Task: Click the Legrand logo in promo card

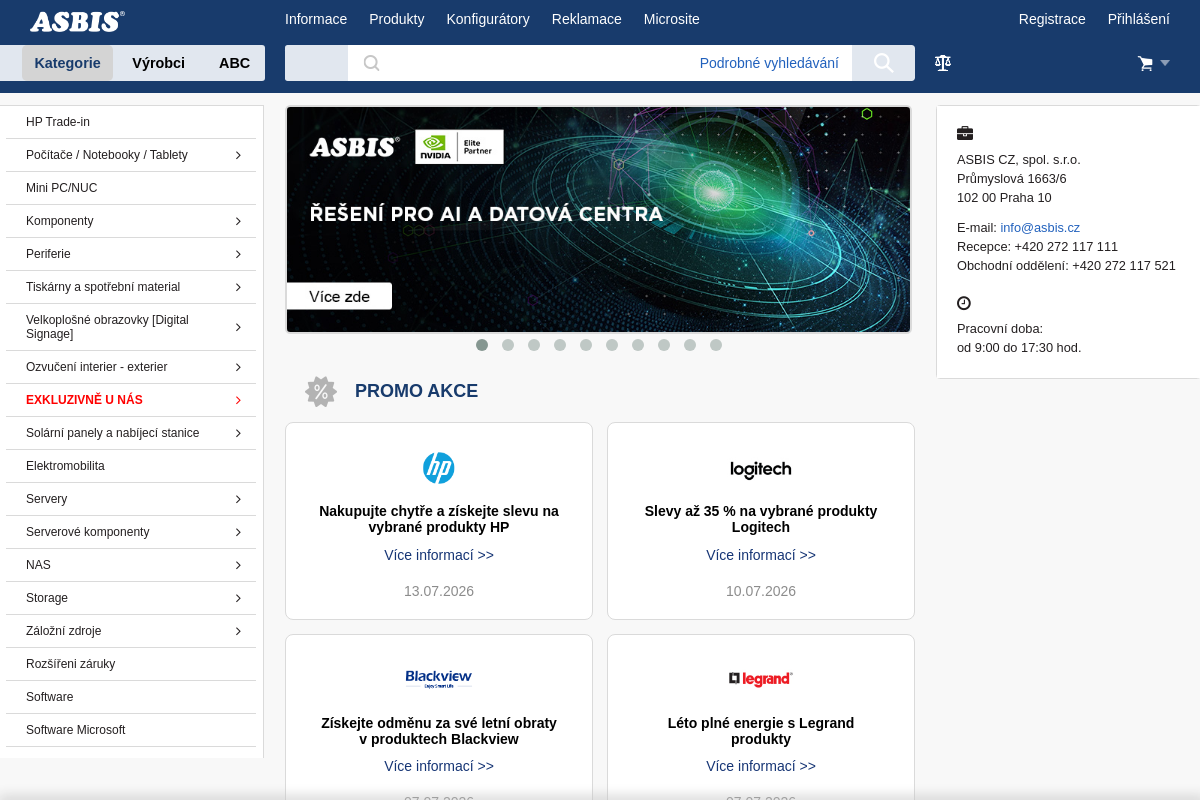Action: click(x=761, y=679)
